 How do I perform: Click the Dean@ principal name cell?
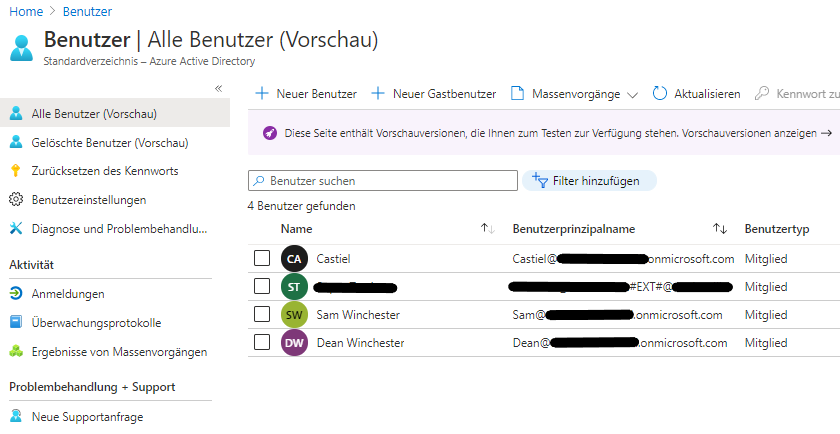coord(620,343)
